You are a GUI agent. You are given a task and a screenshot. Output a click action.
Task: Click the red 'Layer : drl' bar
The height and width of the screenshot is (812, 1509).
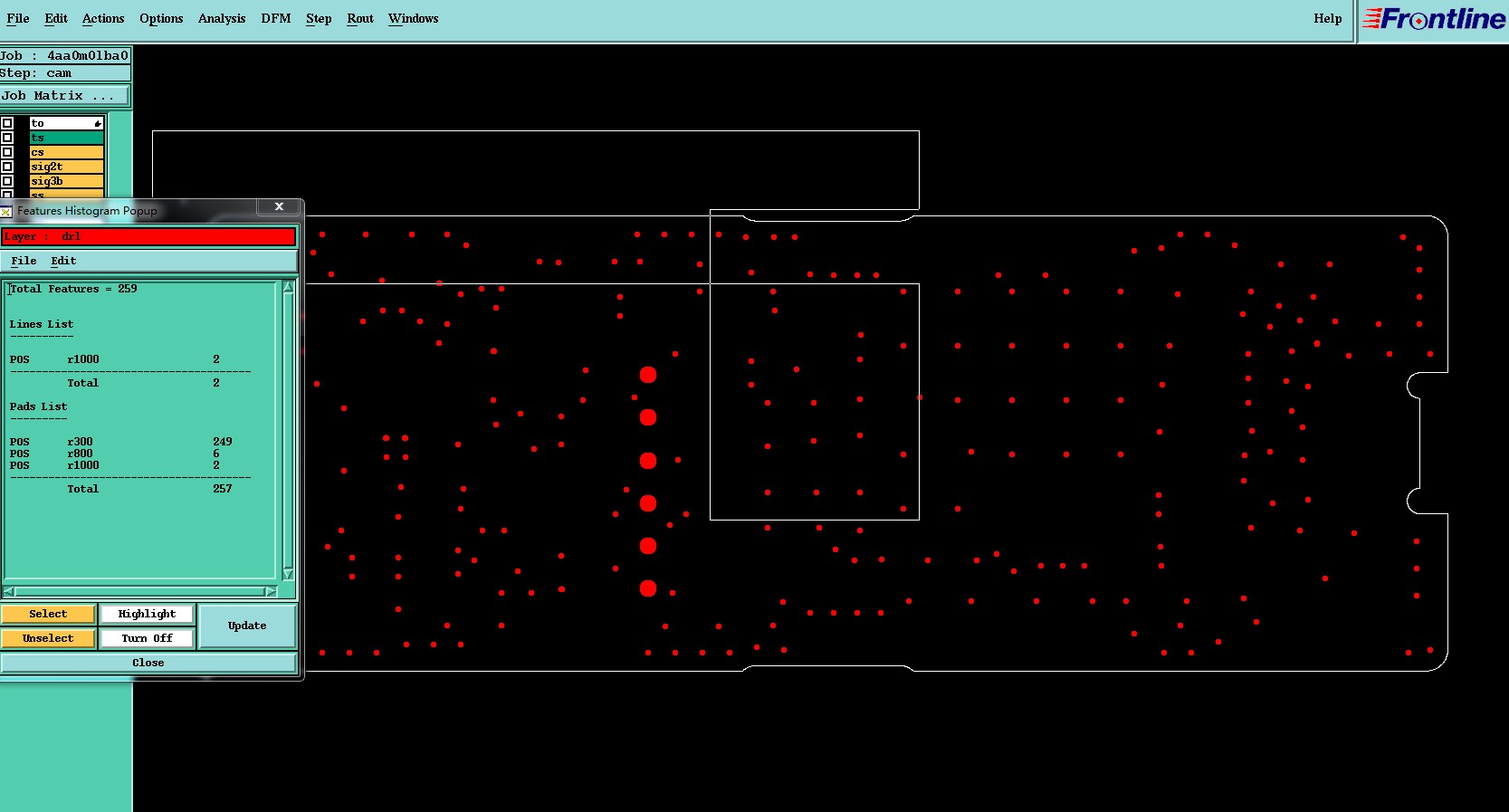[148, 236]
